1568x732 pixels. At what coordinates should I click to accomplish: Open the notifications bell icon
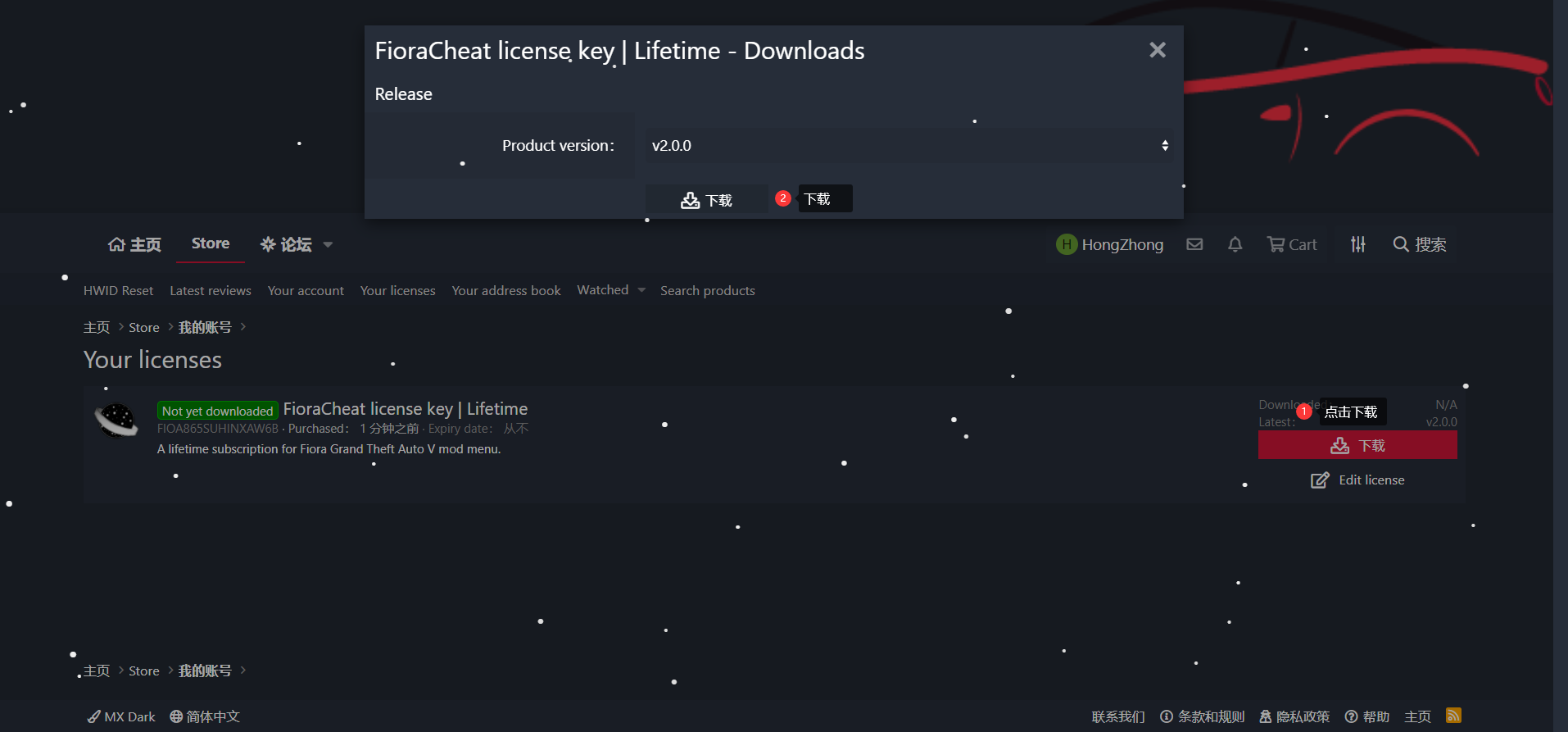(x=1235, y=244)
